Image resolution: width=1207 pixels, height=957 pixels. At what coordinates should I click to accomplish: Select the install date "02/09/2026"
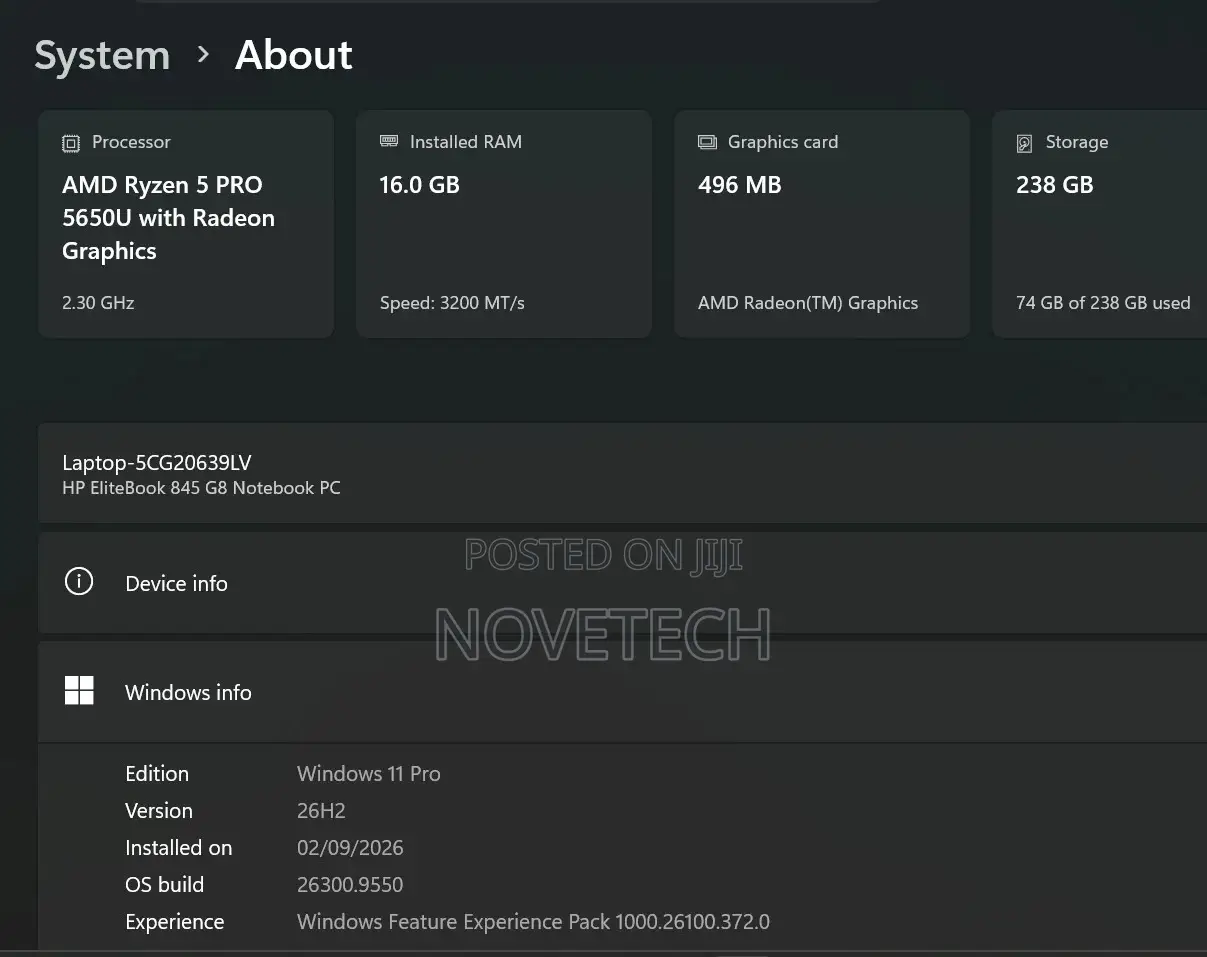(350, 848)
